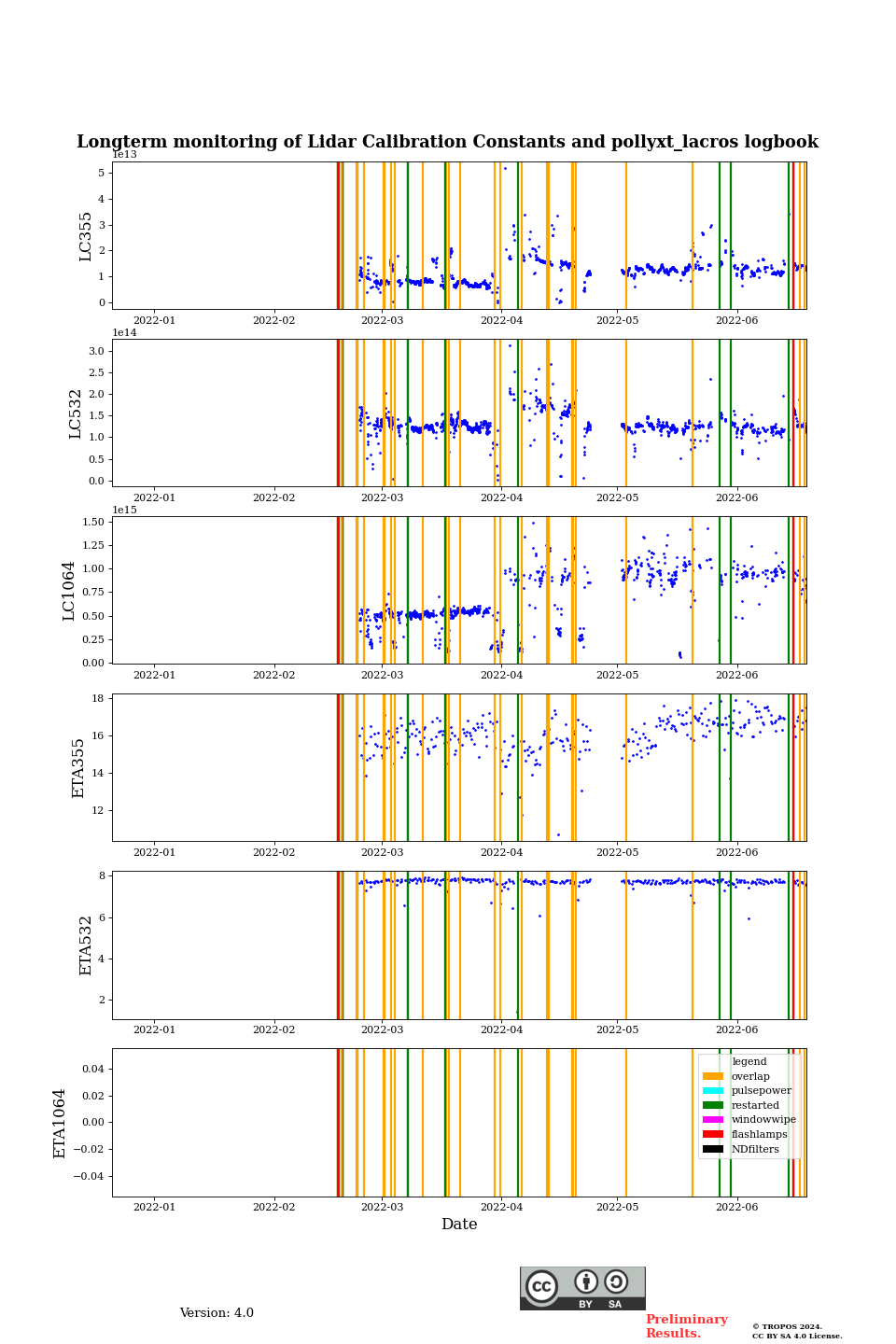Select the red flashlamps legend swatch
Image resolution: width=896 pixels, height=1344 pixels.
pyautogui.click(x=713, y=1134)
